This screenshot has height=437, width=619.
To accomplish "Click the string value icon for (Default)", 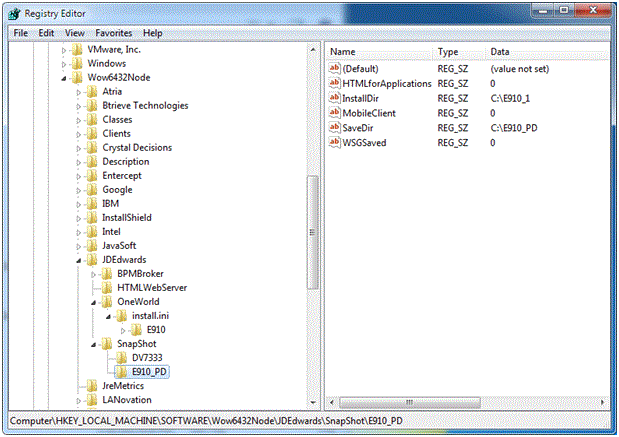I will tap(334, 69).
